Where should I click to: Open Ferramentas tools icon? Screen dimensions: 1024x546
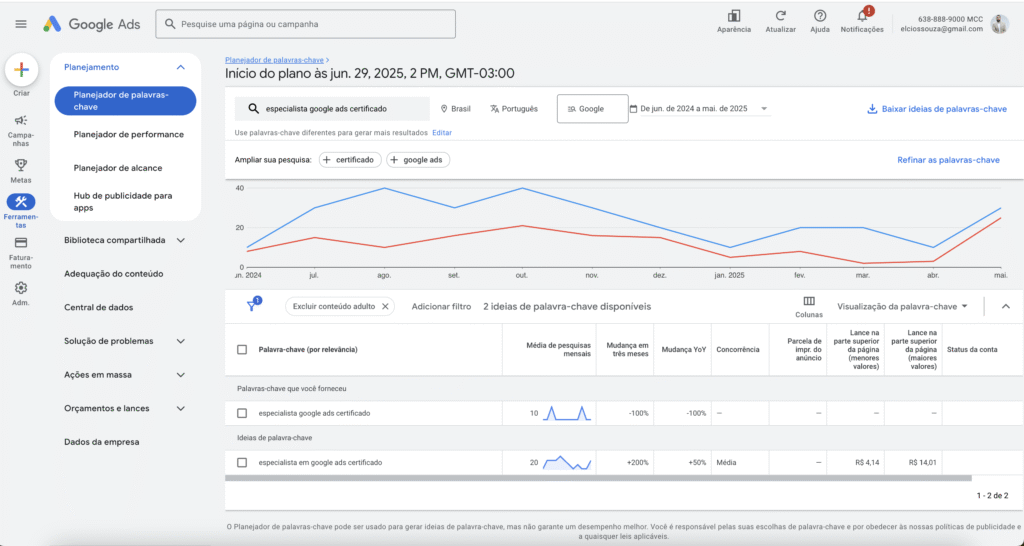click(x=21, y=202)
